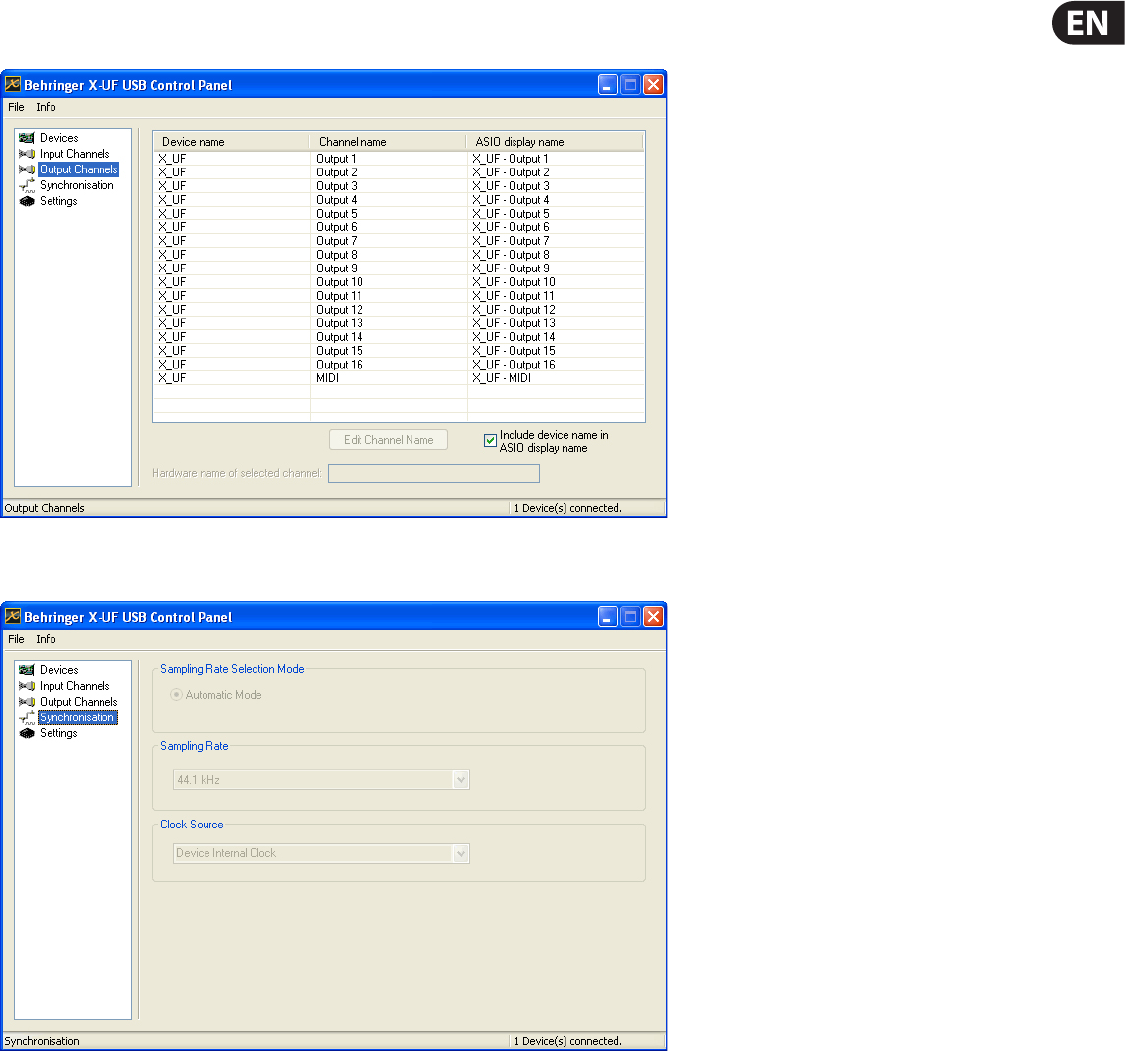
Task: Select the Output 12 channel row
Action: 399,310
